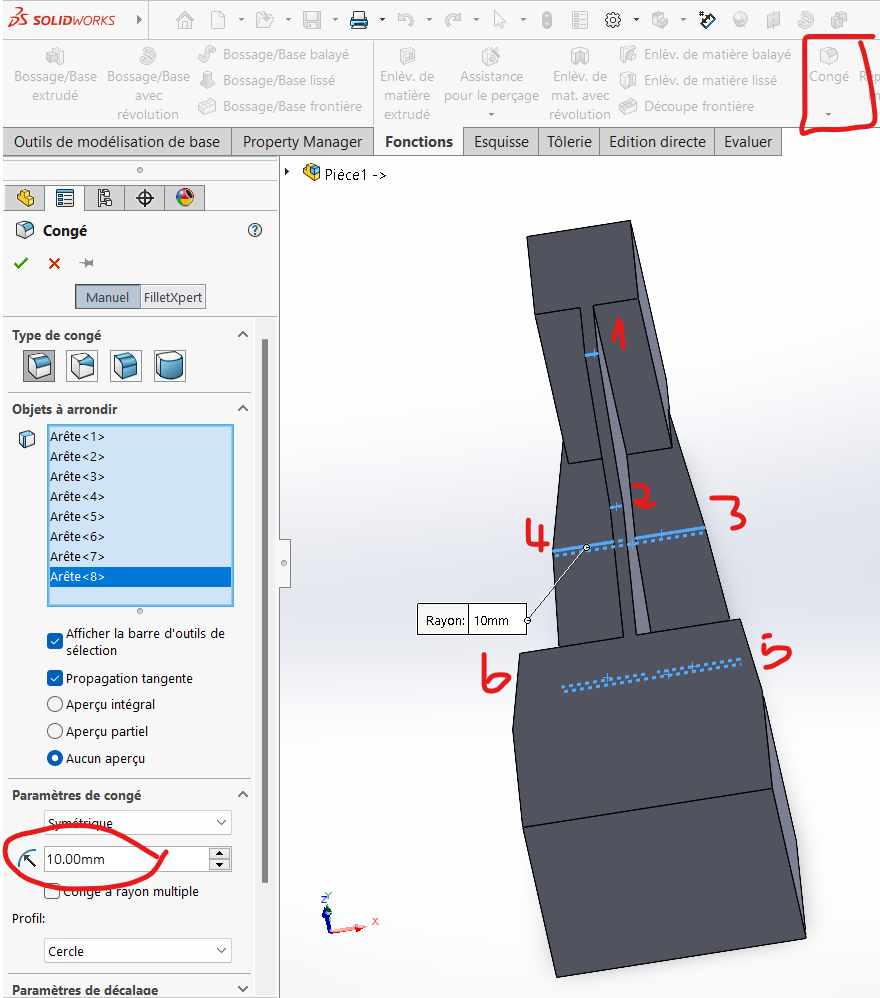Select Enlèv. de matière balayé tool

pyautogui.click(x=705, y=55)
